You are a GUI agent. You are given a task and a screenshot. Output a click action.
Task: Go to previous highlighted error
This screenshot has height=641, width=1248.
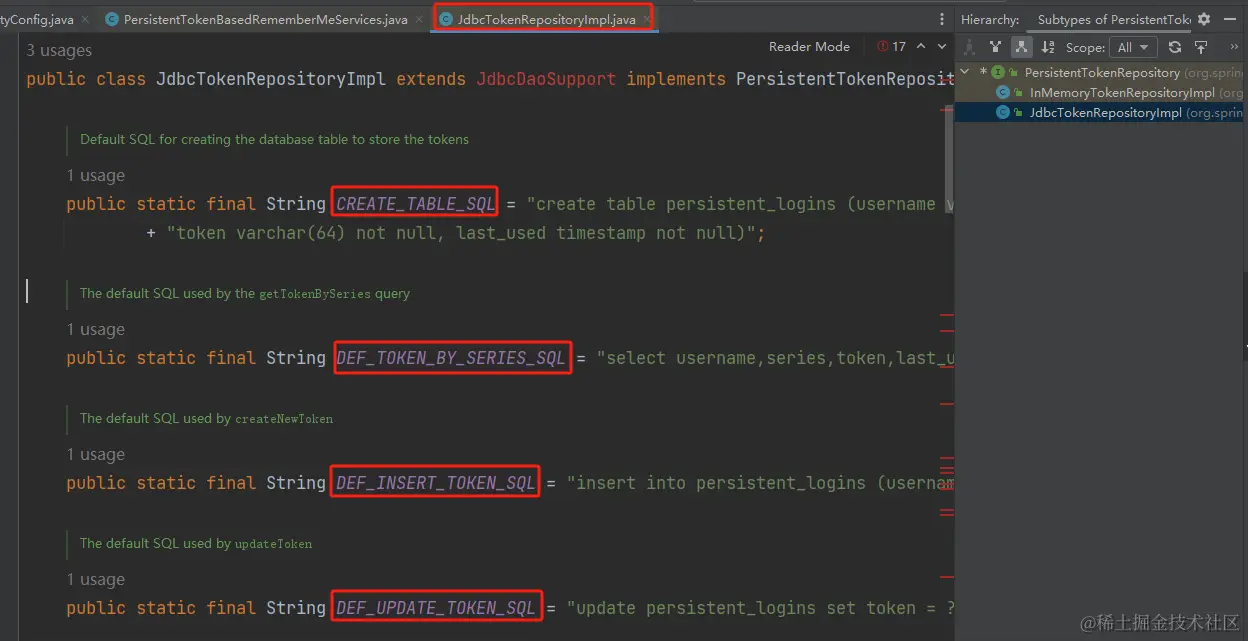921,46
